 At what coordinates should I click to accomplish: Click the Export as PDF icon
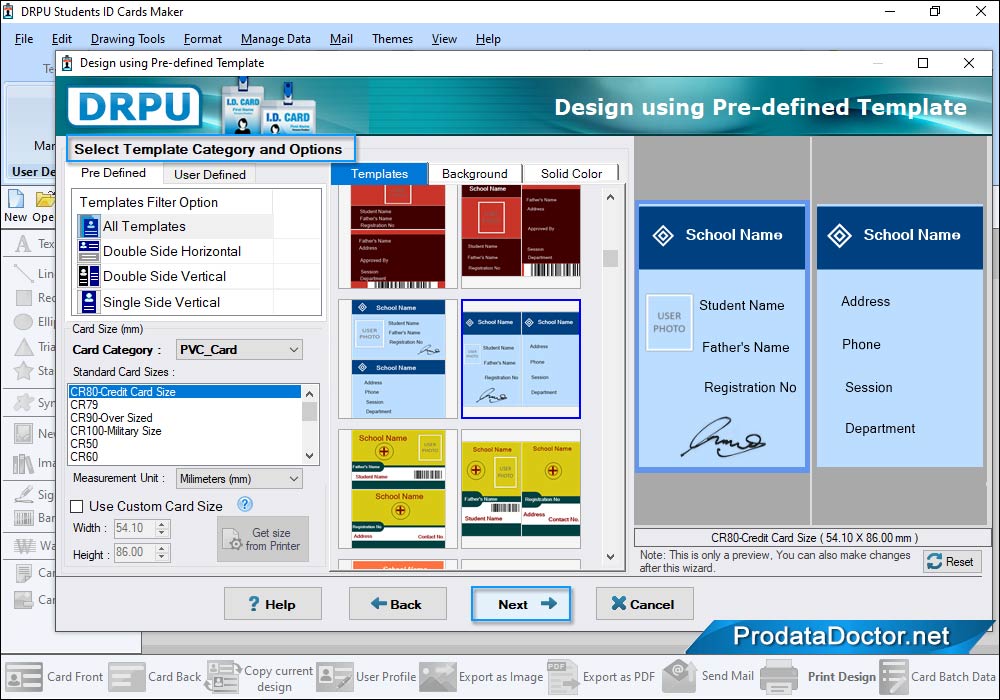pyautogui.click(x=562, y=676)
